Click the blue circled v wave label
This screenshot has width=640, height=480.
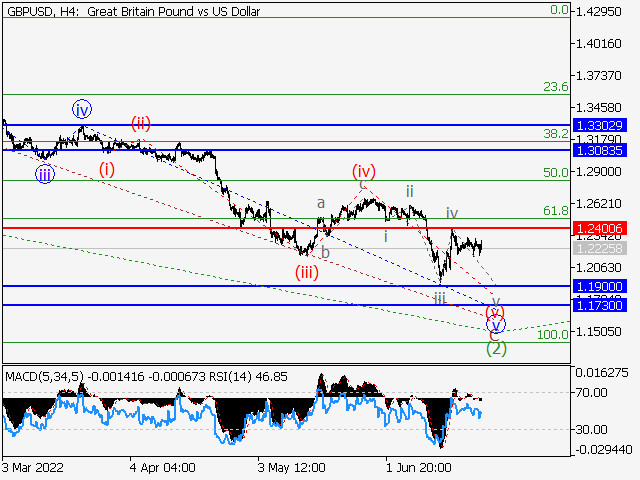pos(496,325)
